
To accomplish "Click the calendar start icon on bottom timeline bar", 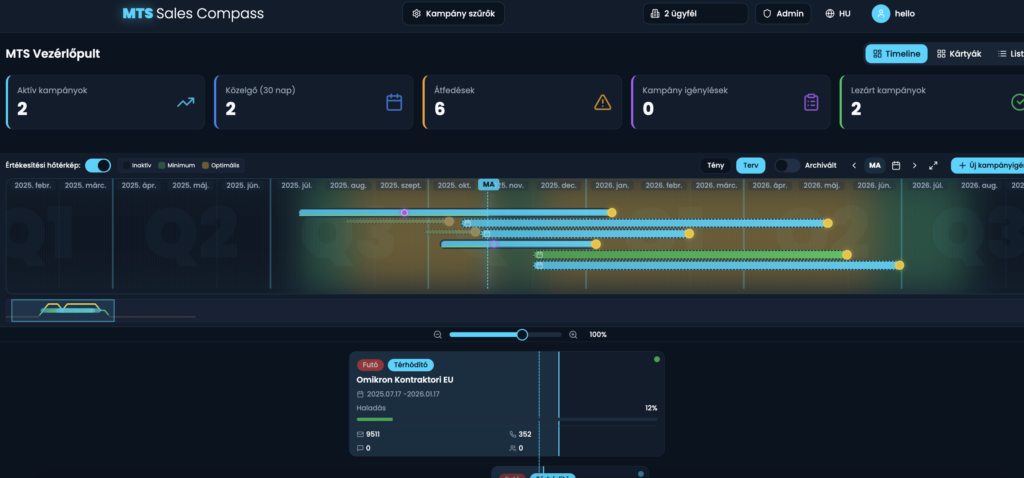I will [539, 265].
